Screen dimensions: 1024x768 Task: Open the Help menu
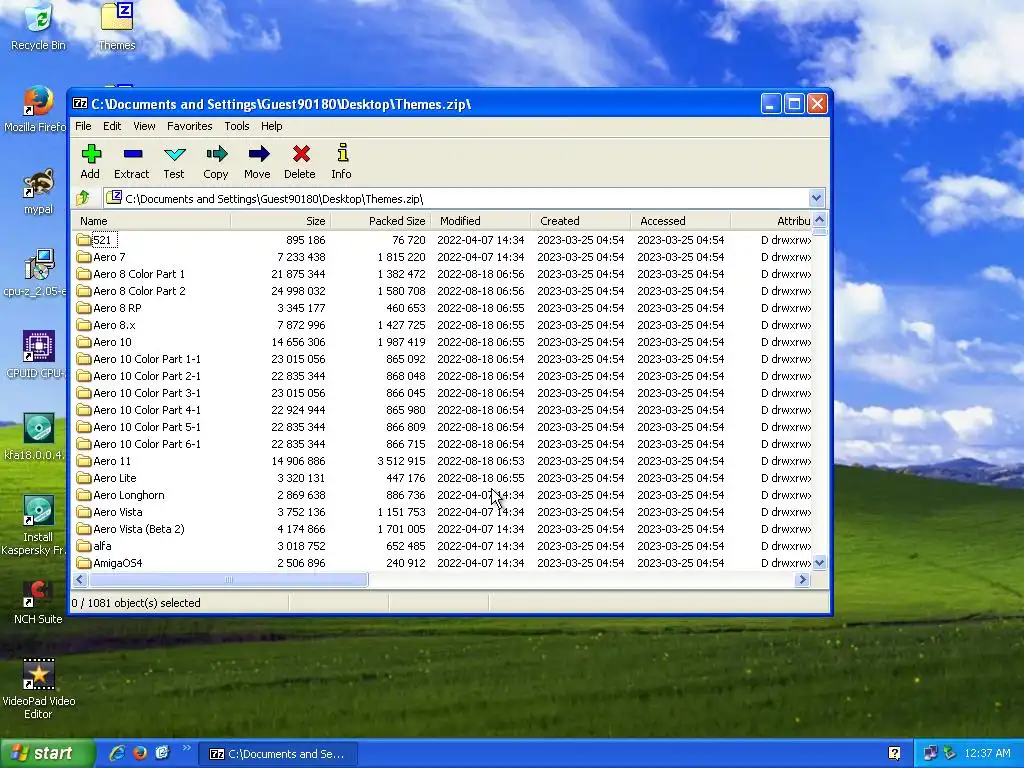[x=272, y=126]
